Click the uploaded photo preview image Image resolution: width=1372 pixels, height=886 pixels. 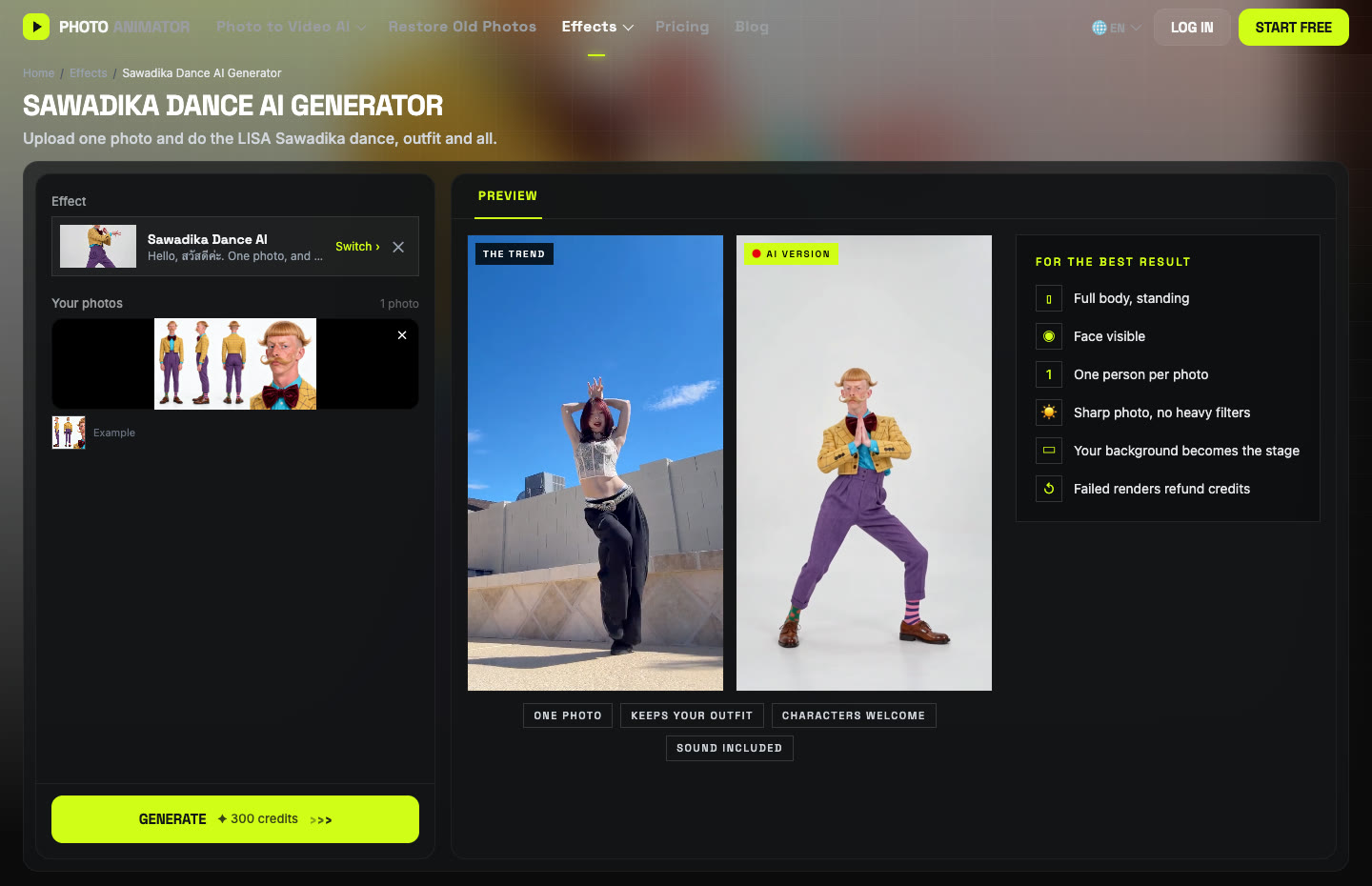coord(235,364)
